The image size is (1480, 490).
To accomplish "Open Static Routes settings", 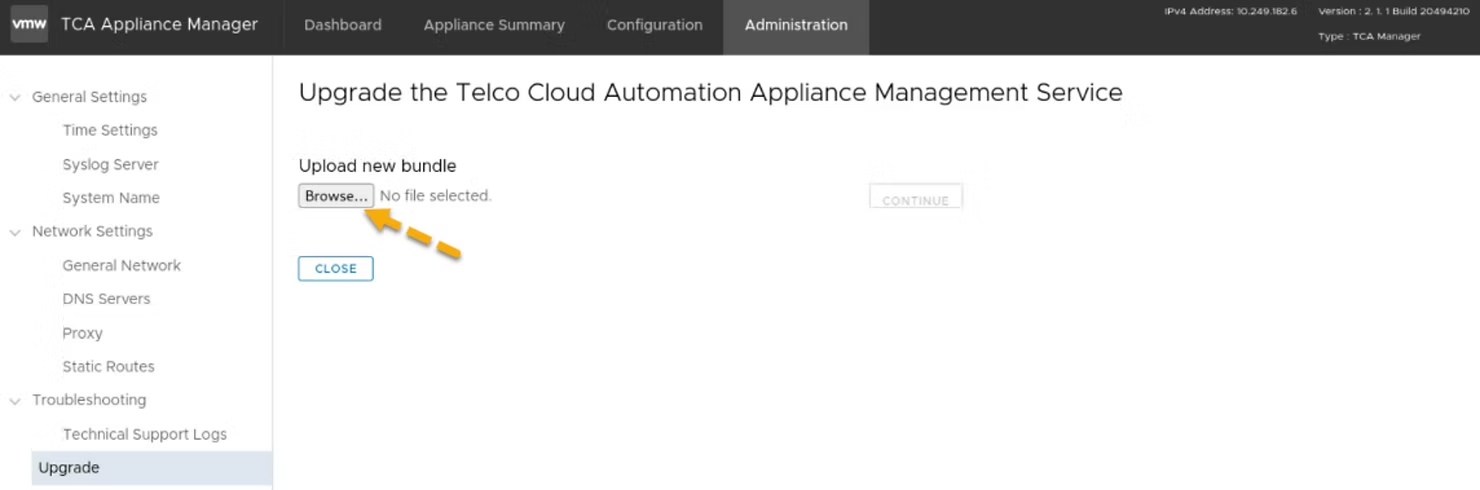I will (108, 367).
